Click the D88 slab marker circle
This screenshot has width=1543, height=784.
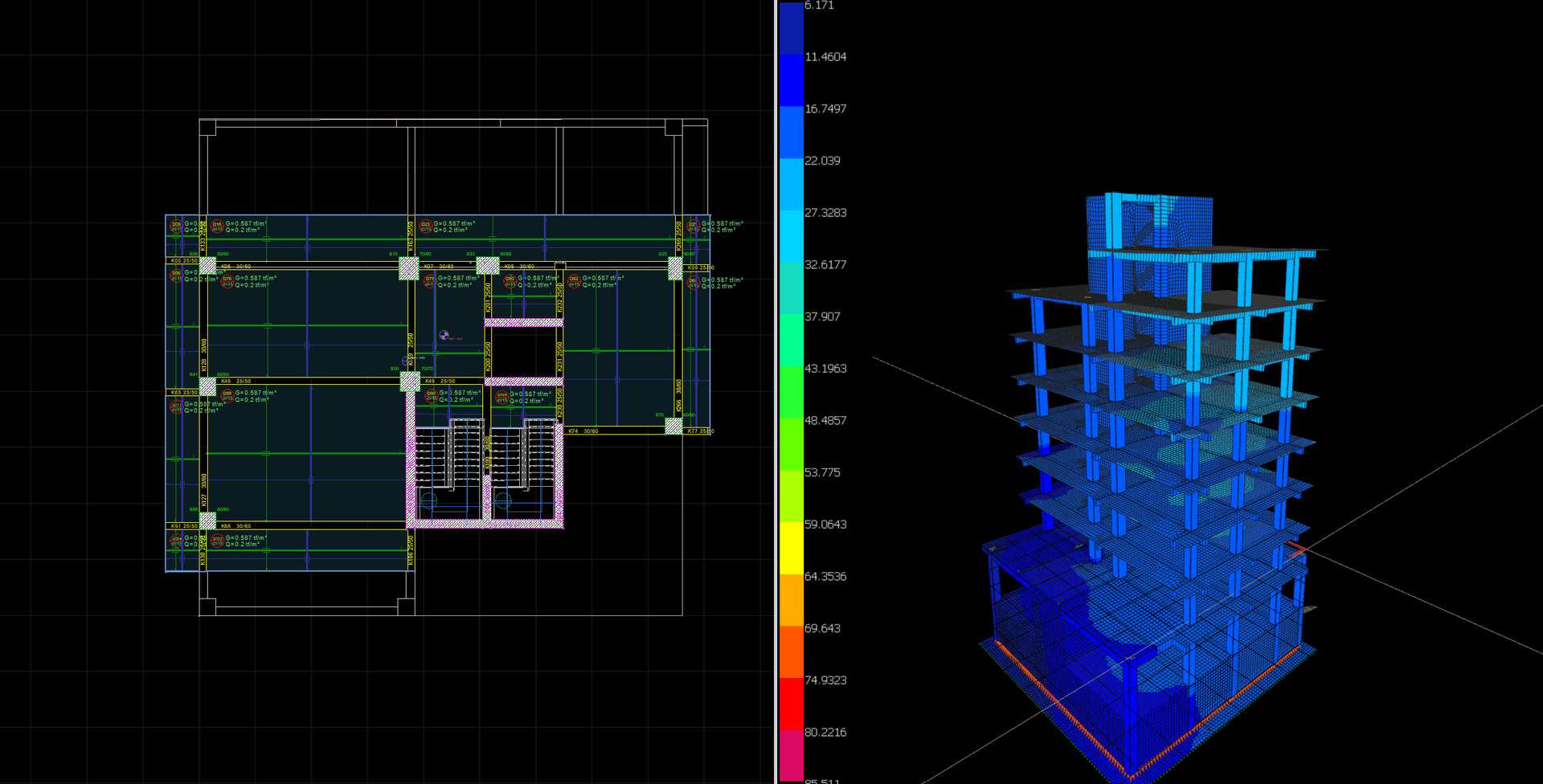tap(227, 396)
